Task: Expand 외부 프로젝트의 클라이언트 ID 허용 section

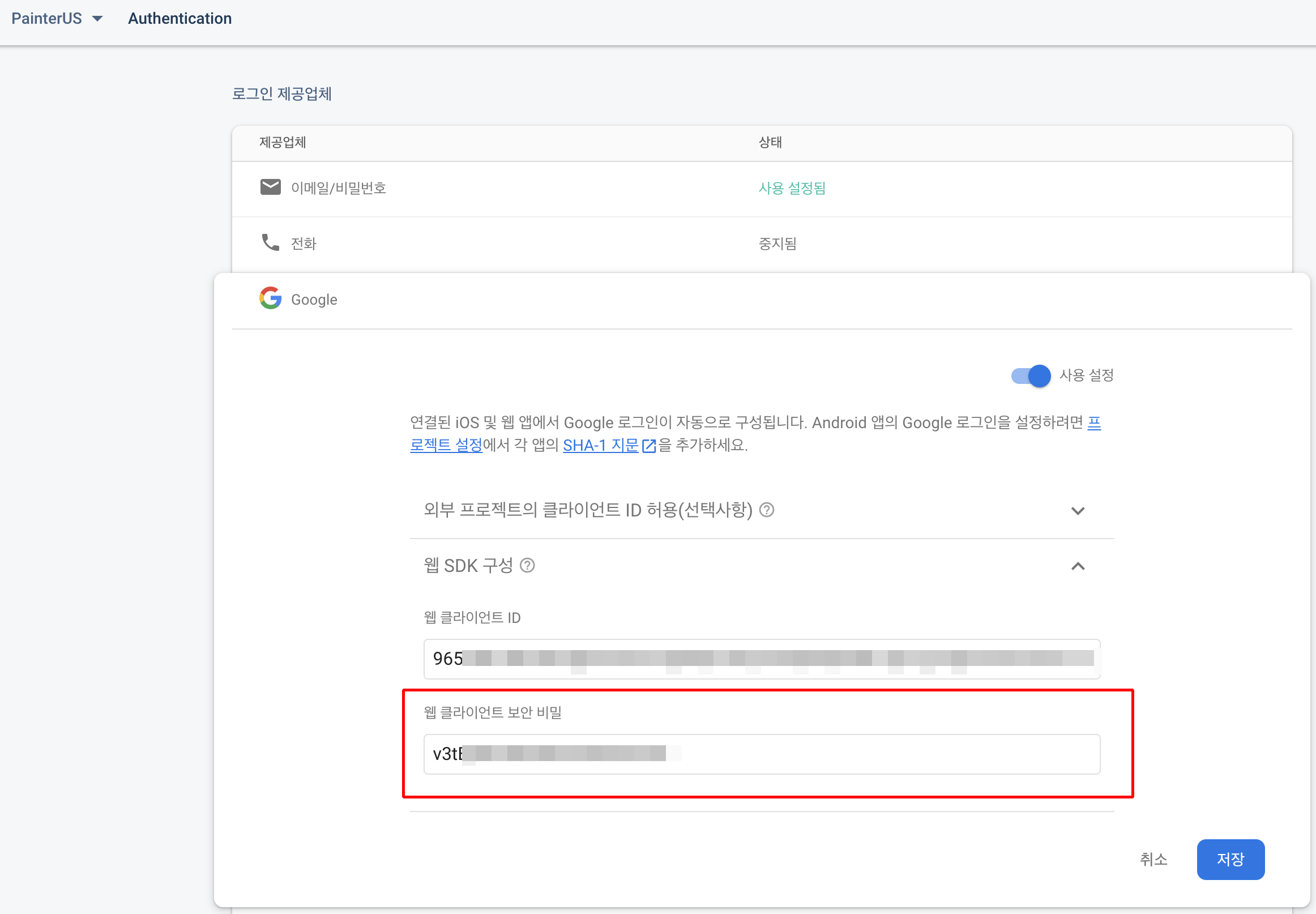Action: (1078, 510)
